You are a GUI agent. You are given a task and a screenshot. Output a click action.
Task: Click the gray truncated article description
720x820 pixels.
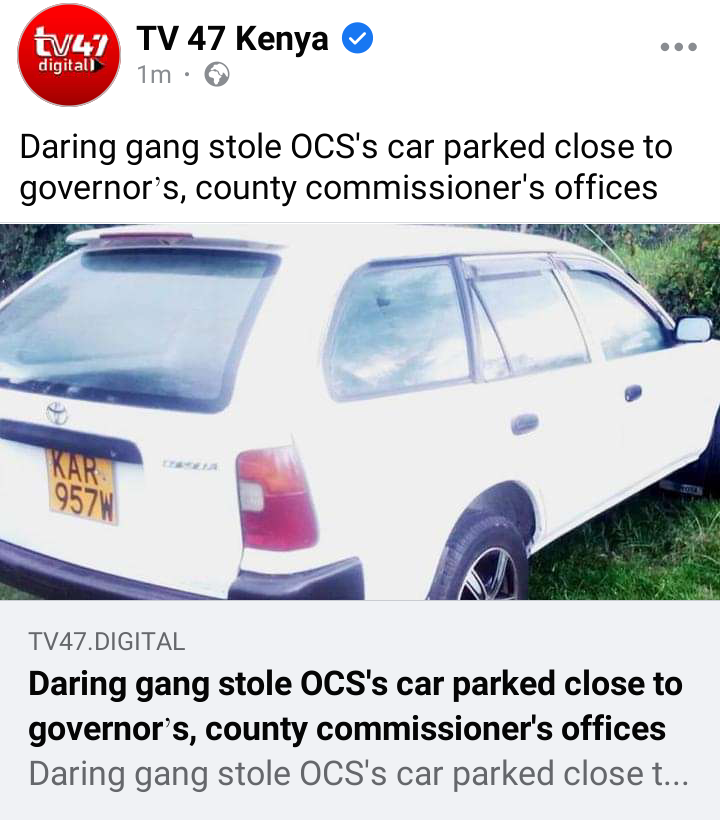359,773
